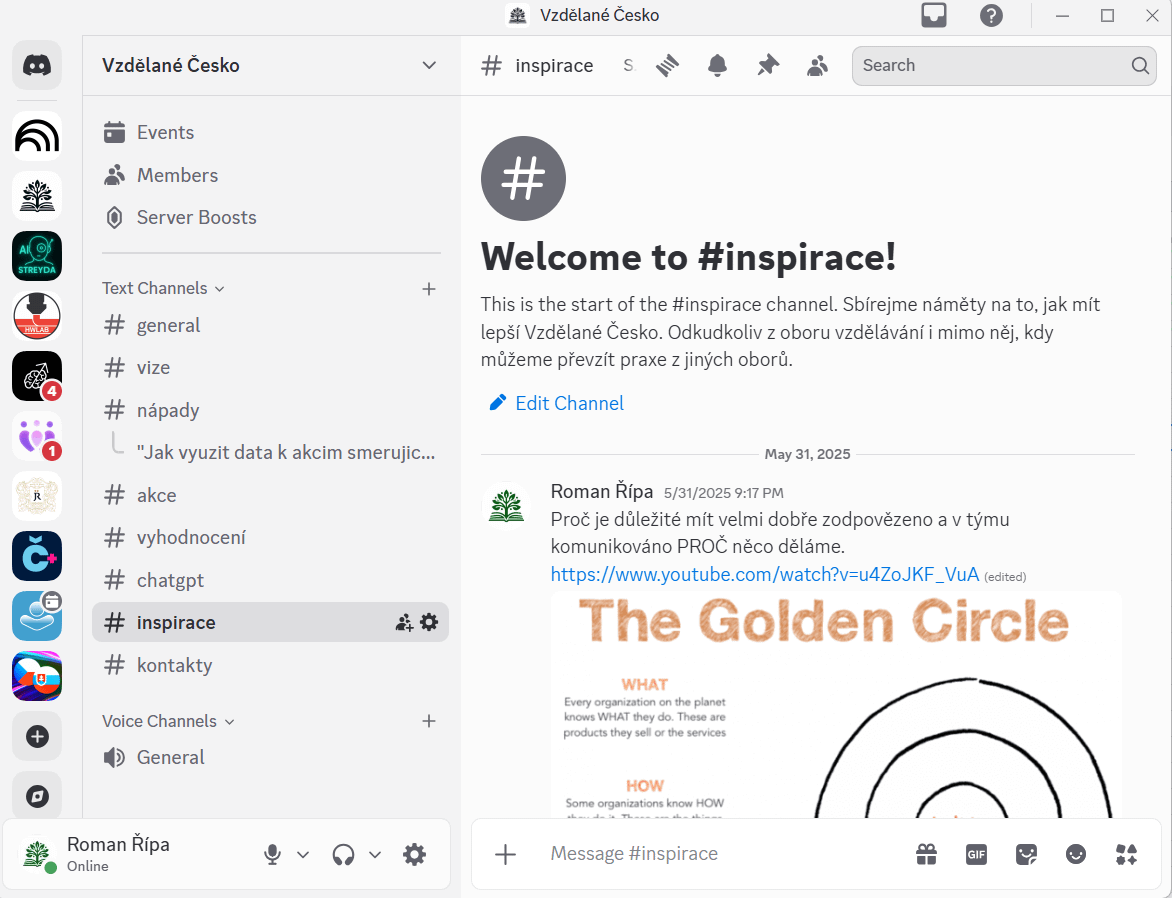Open the blue person with calendar server
1172x898 pixels.
coord(37,616)
